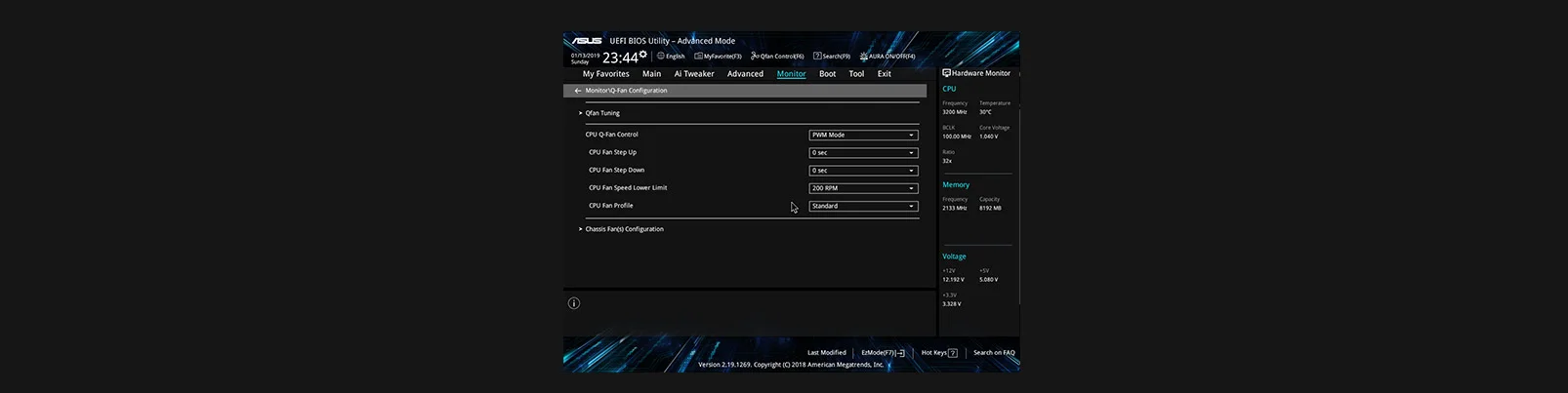Click the Hot Keys question mark icon
Viewport: 1568px width, 393px height.
(953, 353)
